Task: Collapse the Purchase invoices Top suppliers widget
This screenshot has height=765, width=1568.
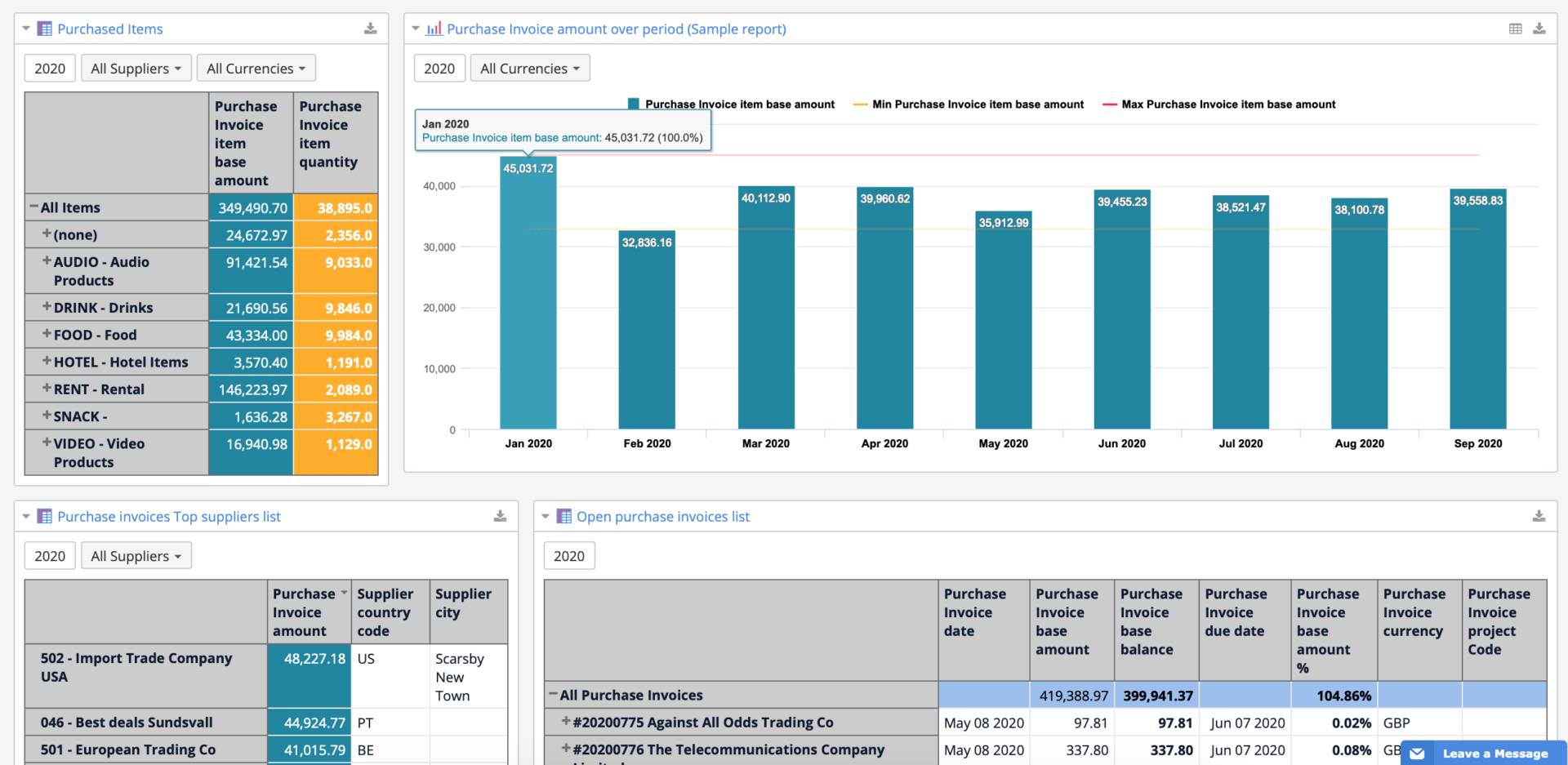Action: [25, 515]
